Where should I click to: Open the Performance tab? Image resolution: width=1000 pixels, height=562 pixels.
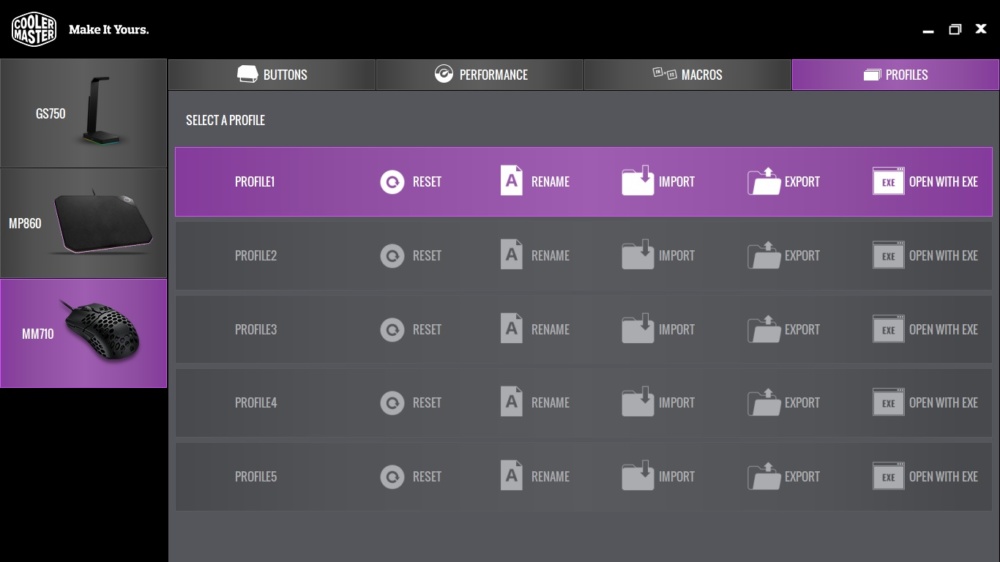[480, 75]
